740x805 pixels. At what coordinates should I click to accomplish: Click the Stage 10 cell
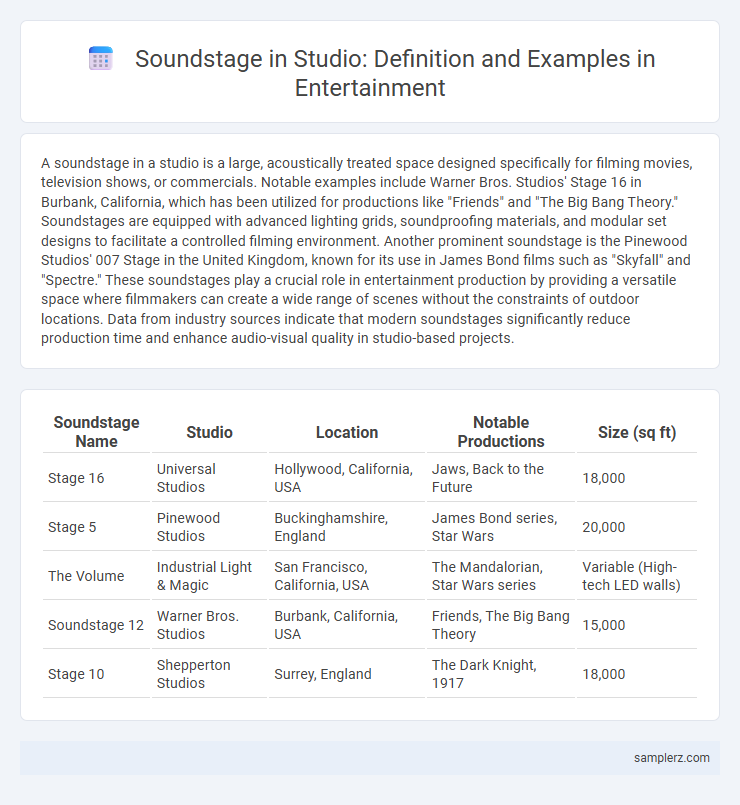coord(97,674)
